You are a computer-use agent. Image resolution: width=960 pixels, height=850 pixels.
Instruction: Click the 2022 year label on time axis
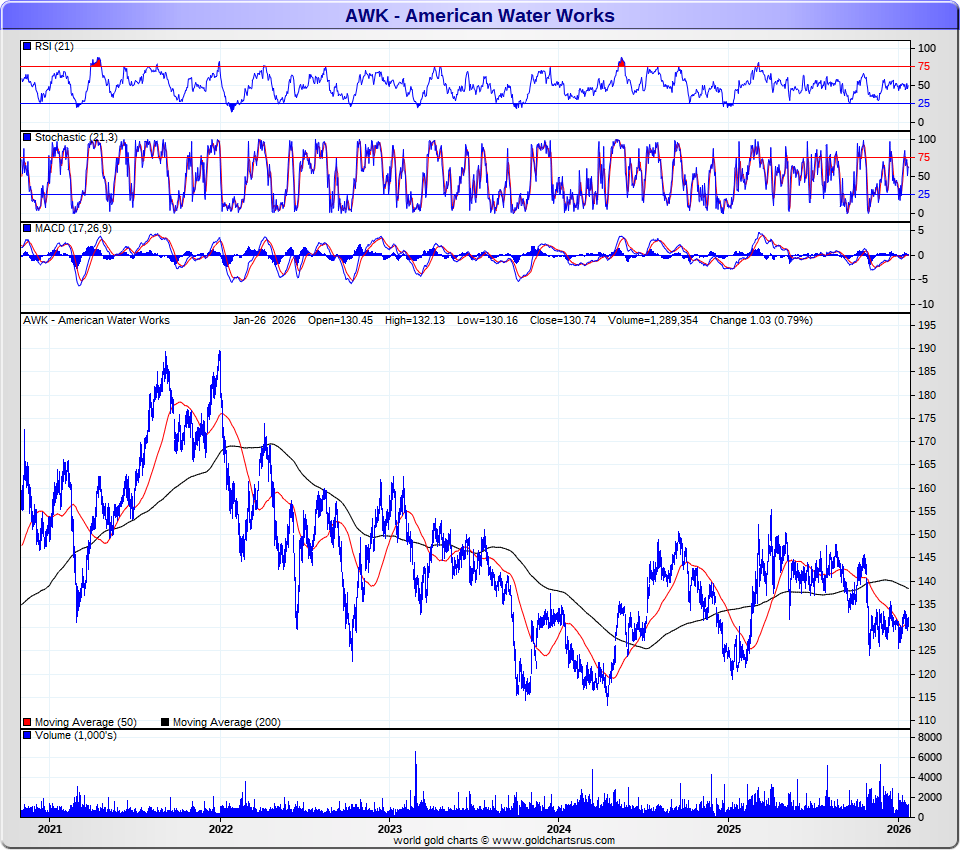(220, 829)
